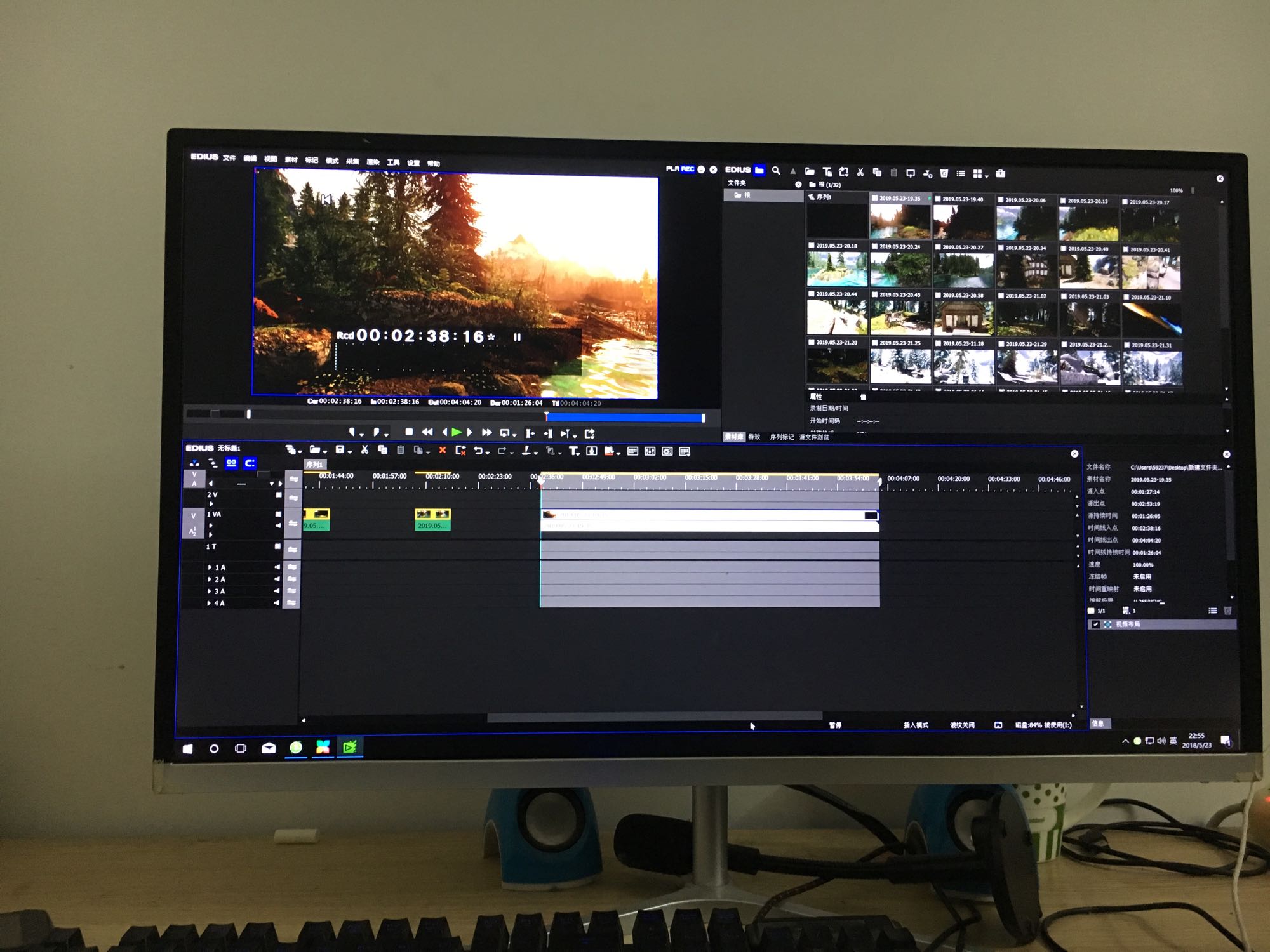Click the green Play button

[457, 432]
